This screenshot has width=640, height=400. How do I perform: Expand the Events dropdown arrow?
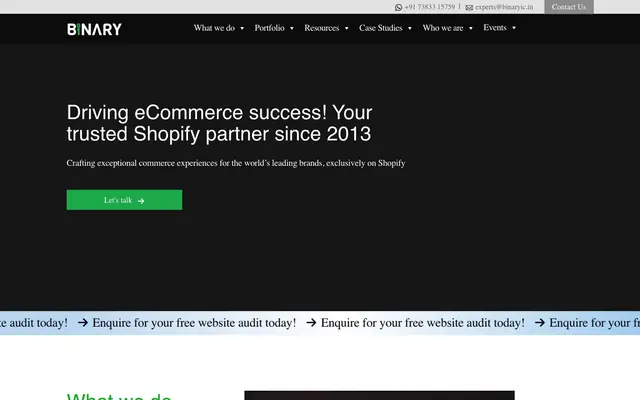(x=514, y=28)
